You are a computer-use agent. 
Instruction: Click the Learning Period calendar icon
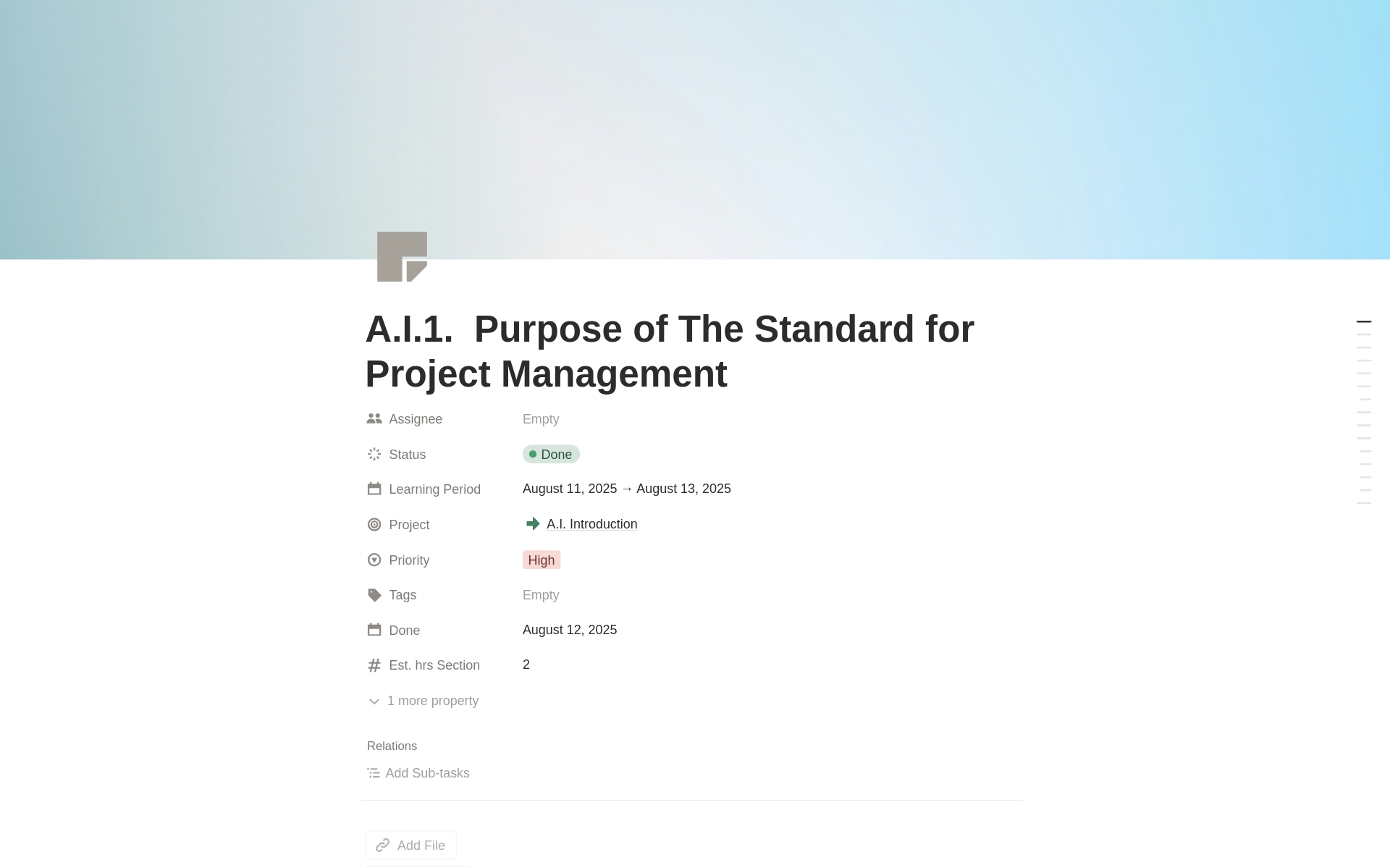coord(374,489)
